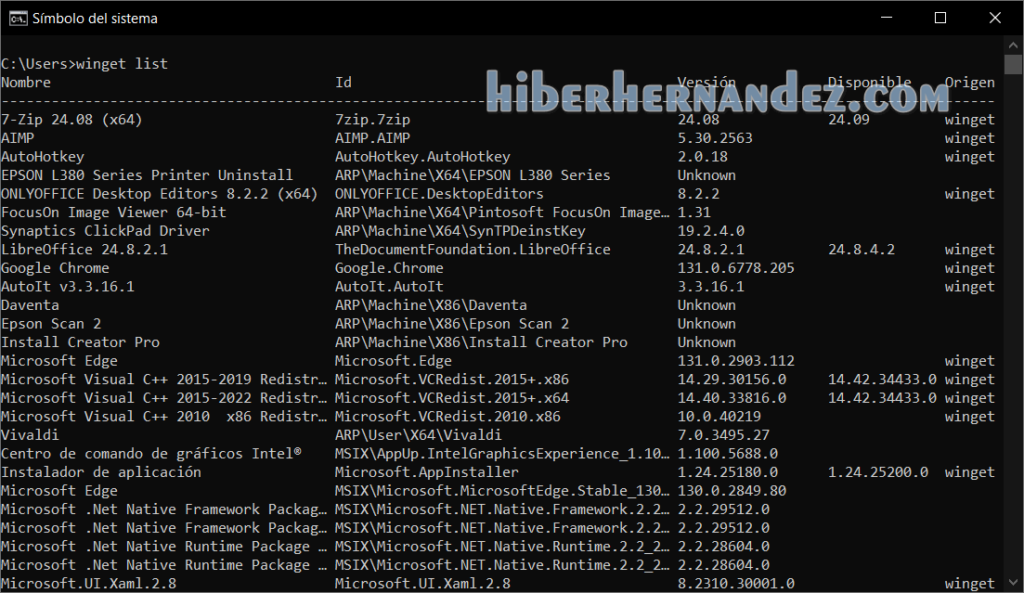
Task: Minimize the Command Prompt window
Action: coord(886,17)
